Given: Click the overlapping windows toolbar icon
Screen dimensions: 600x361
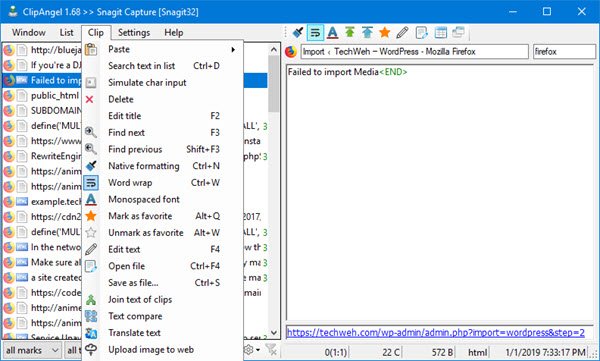Looking at the screenshot, I should (458, 33).
